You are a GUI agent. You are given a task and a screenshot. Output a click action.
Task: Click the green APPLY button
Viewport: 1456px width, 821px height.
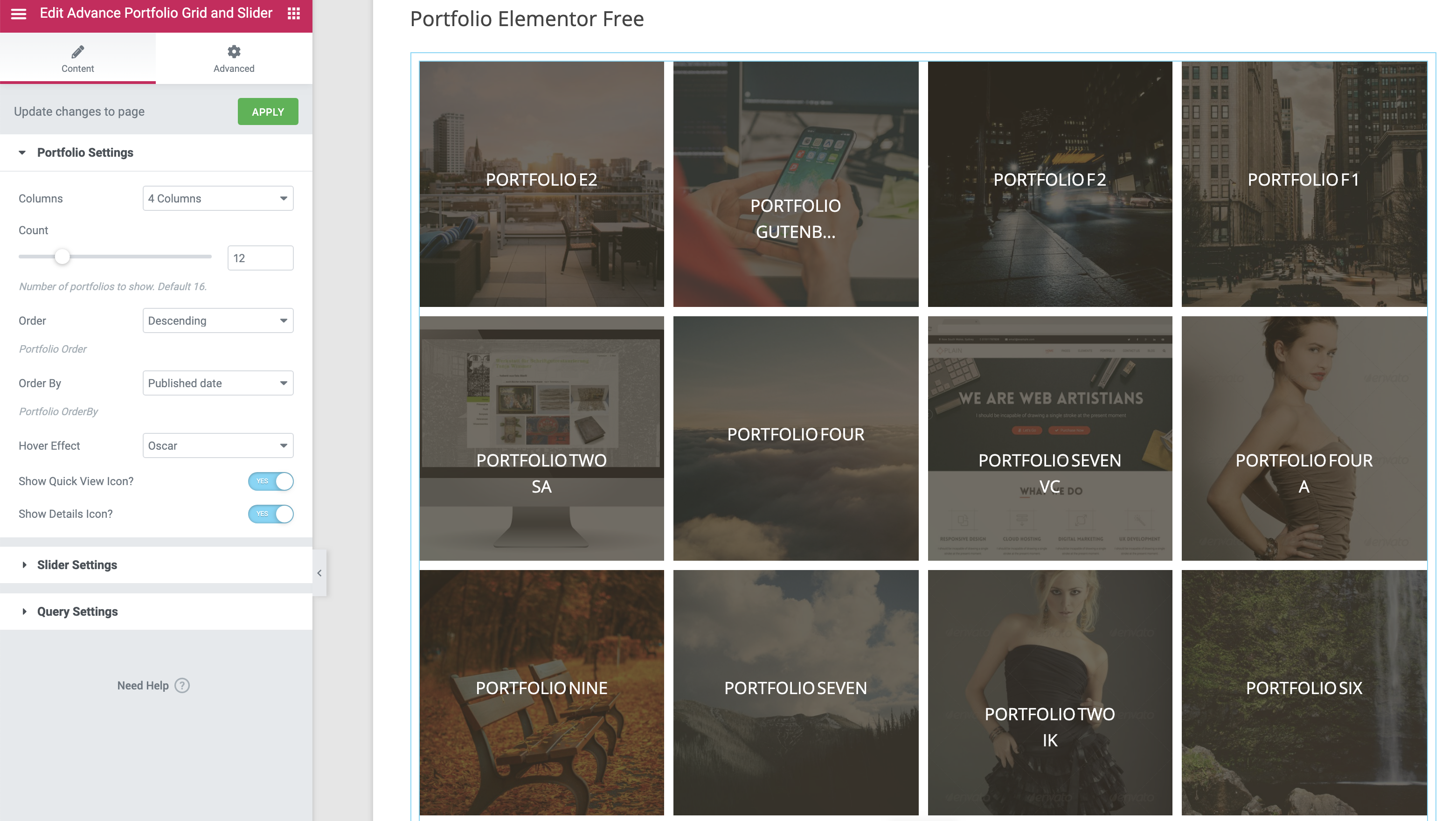(x=268, y=111)
